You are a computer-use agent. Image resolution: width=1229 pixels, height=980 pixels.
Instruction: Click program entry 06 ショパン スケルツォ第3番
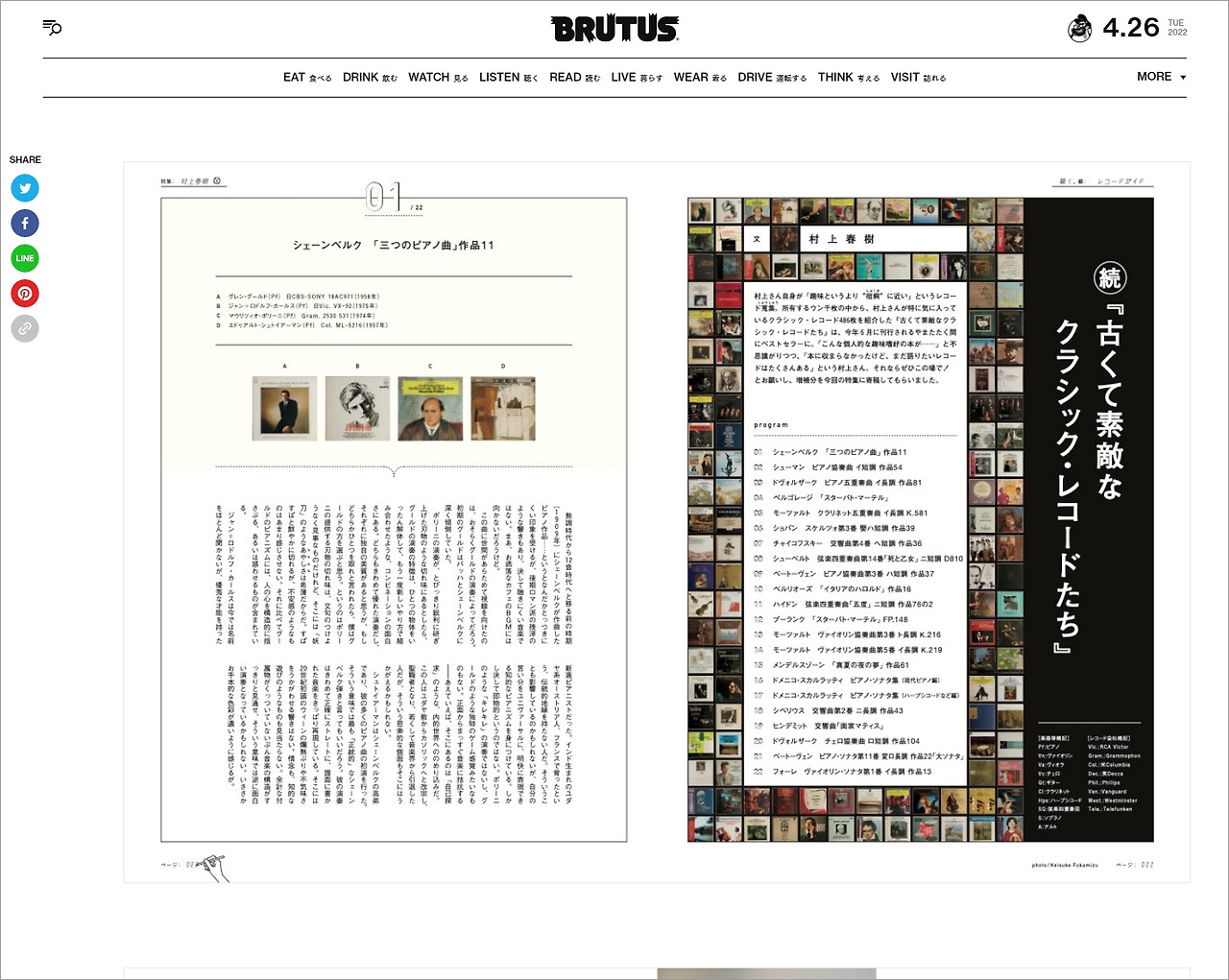pyautogui.click(x=833, y=528)
